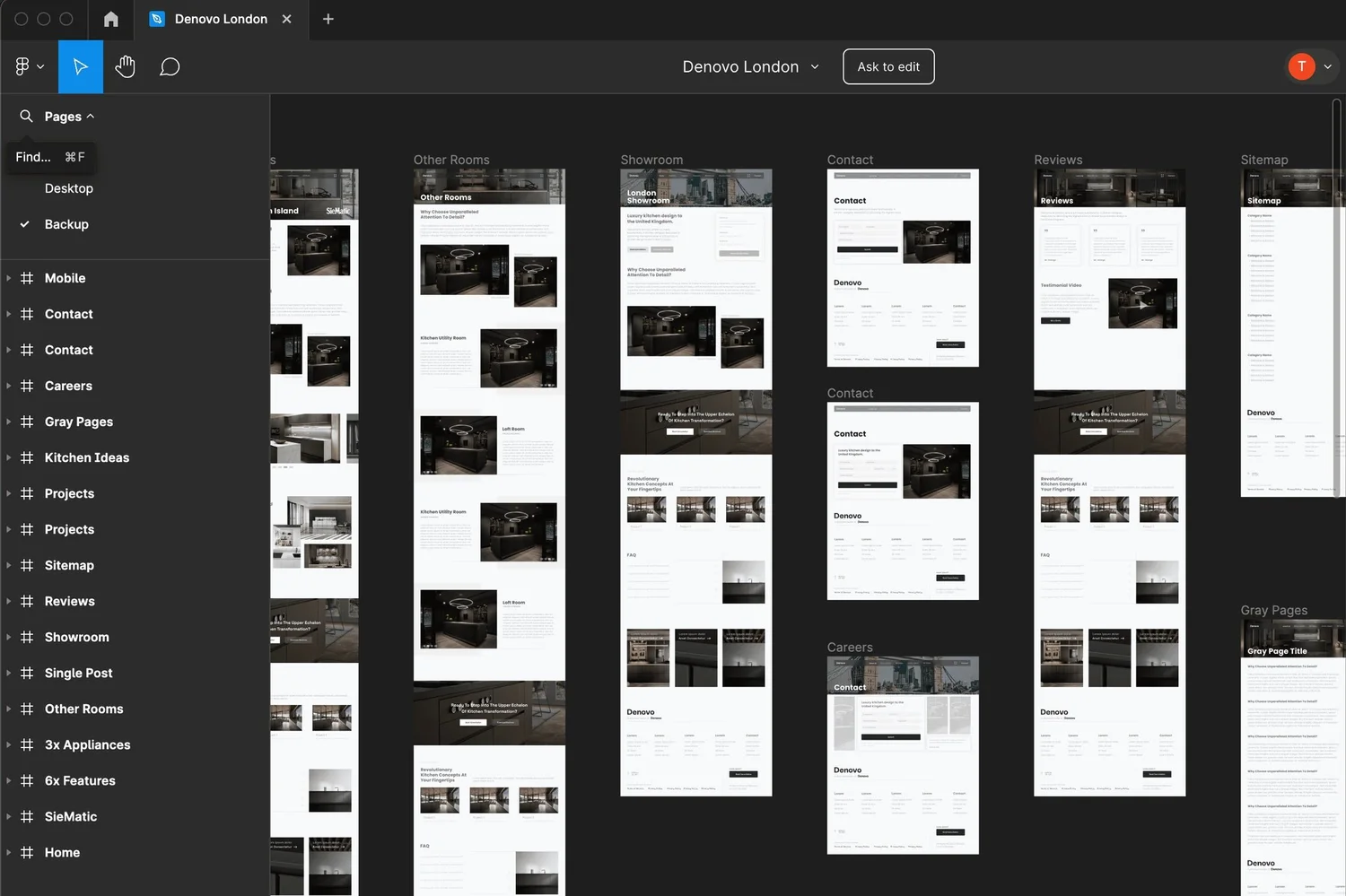1346x896 pixels.
Task: Open the Figma main menu icon
Action: pyautogui.click(x=22, y=66)
